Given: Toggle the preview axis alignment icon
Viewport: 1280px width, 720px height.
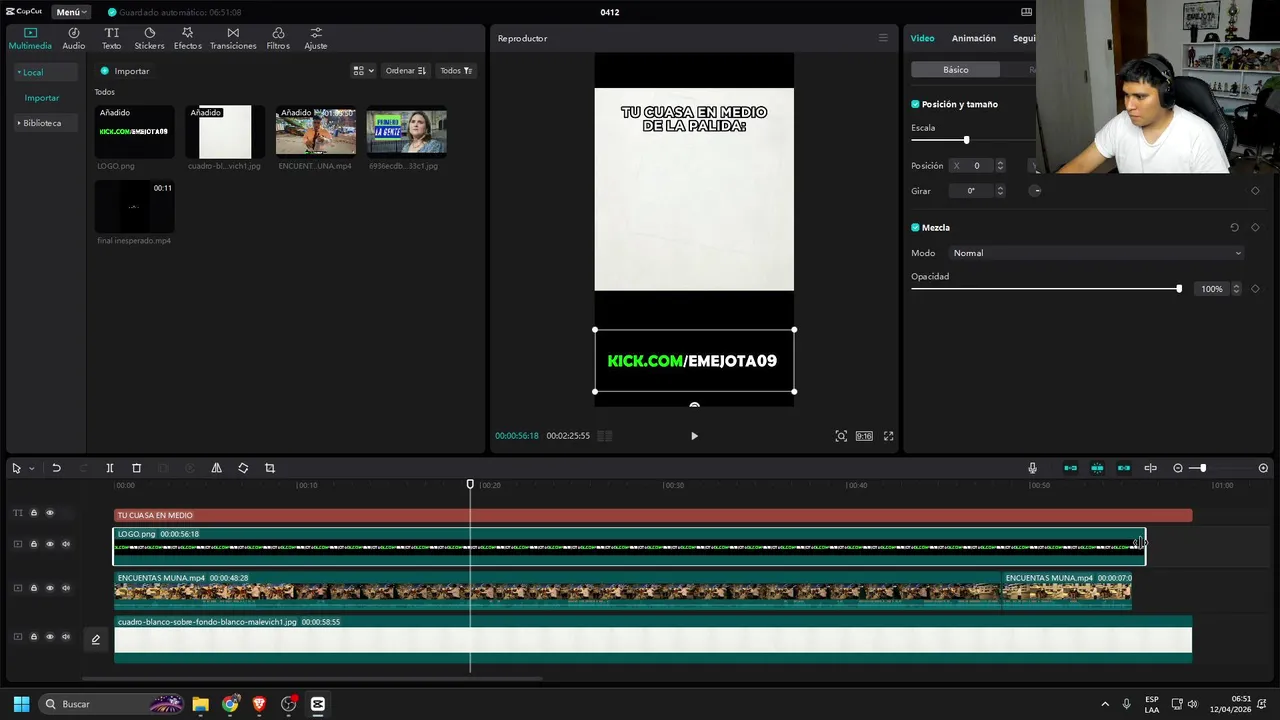Looking at the screenshot, I should click(1150, 468).
